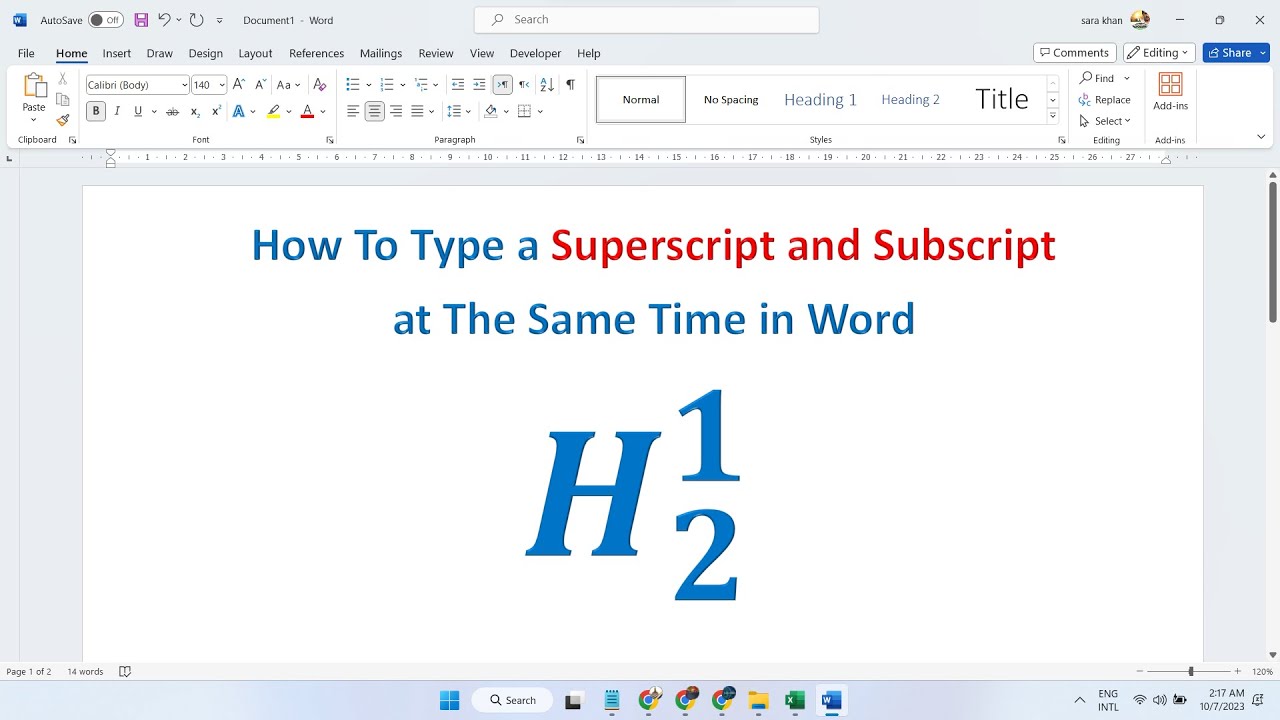Click the Cut scissors icon
The image size is (1280, 720).
63,78
